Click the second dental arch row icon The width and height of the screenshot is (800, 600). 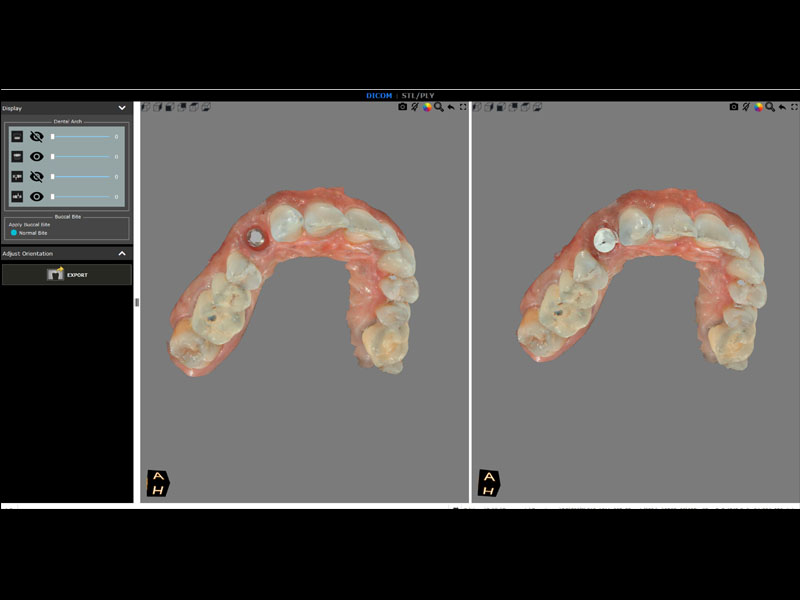point(17,156)
